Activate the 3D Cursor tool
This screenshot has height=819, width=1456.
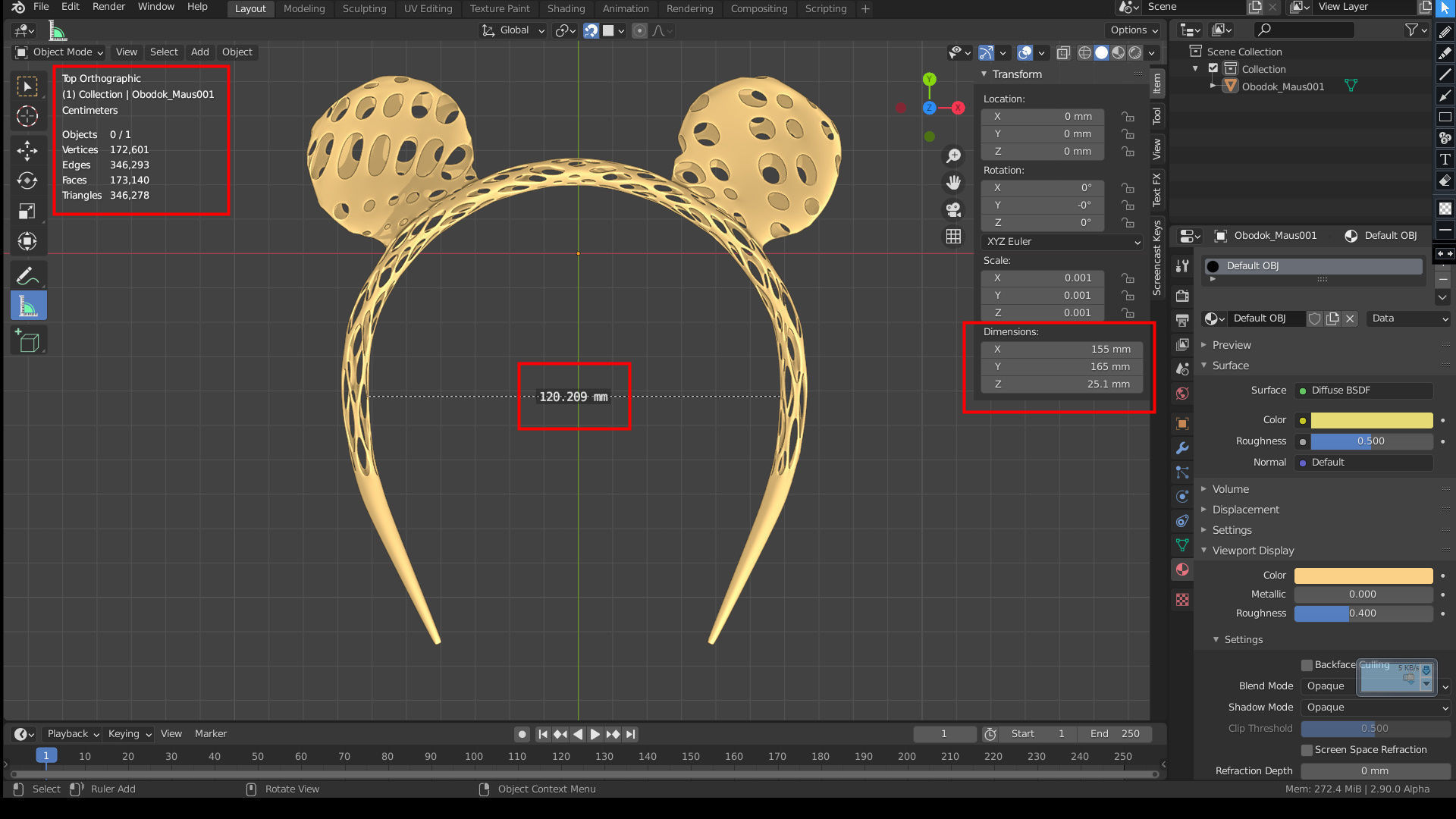(x=28, y=116)
